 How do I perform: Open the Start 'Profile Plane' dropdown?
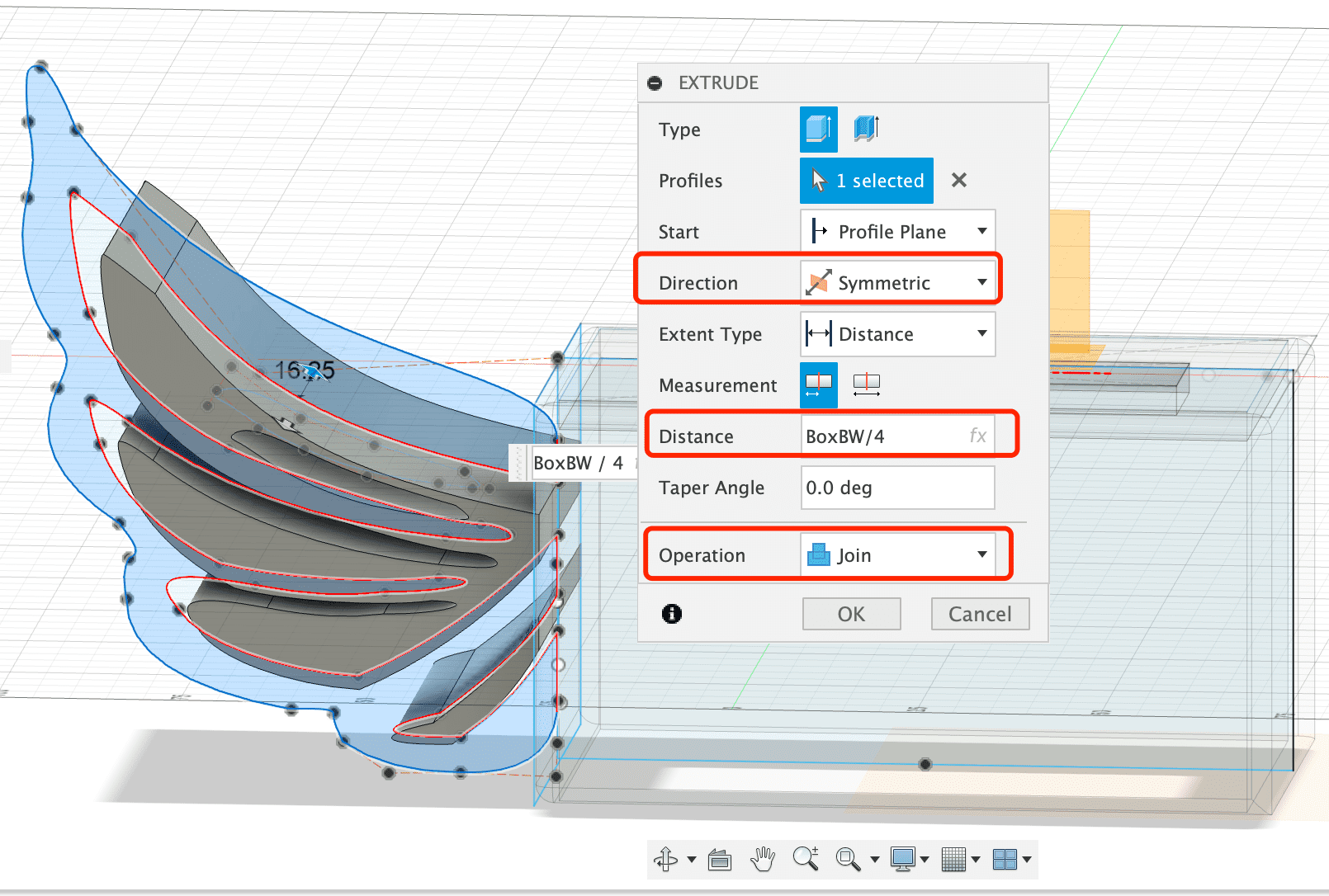click(x=898, y=232)
